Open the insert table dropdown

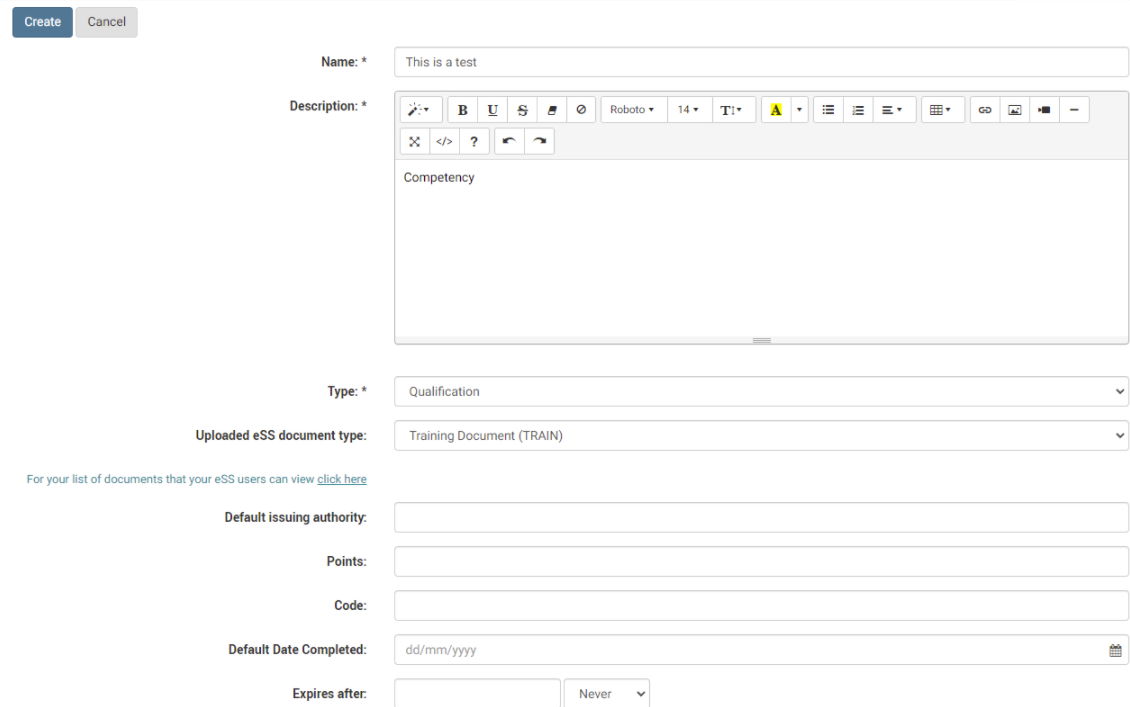click(x=941, y=110)
